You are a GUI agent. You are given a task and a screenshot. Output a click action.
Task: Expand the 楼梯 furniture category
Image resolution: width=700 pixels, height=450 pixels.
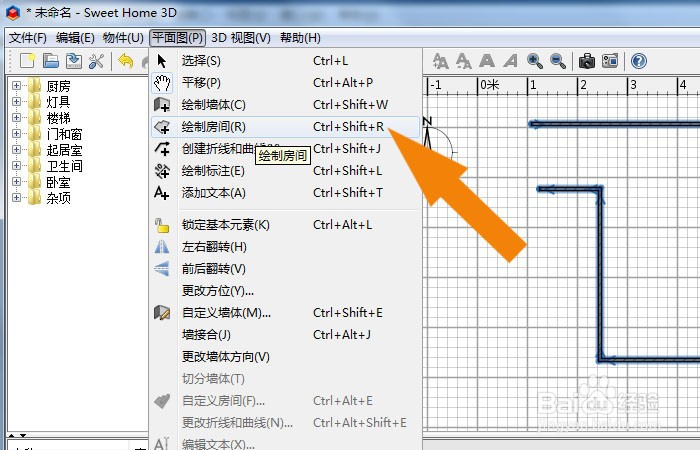(x=16, y=117)
